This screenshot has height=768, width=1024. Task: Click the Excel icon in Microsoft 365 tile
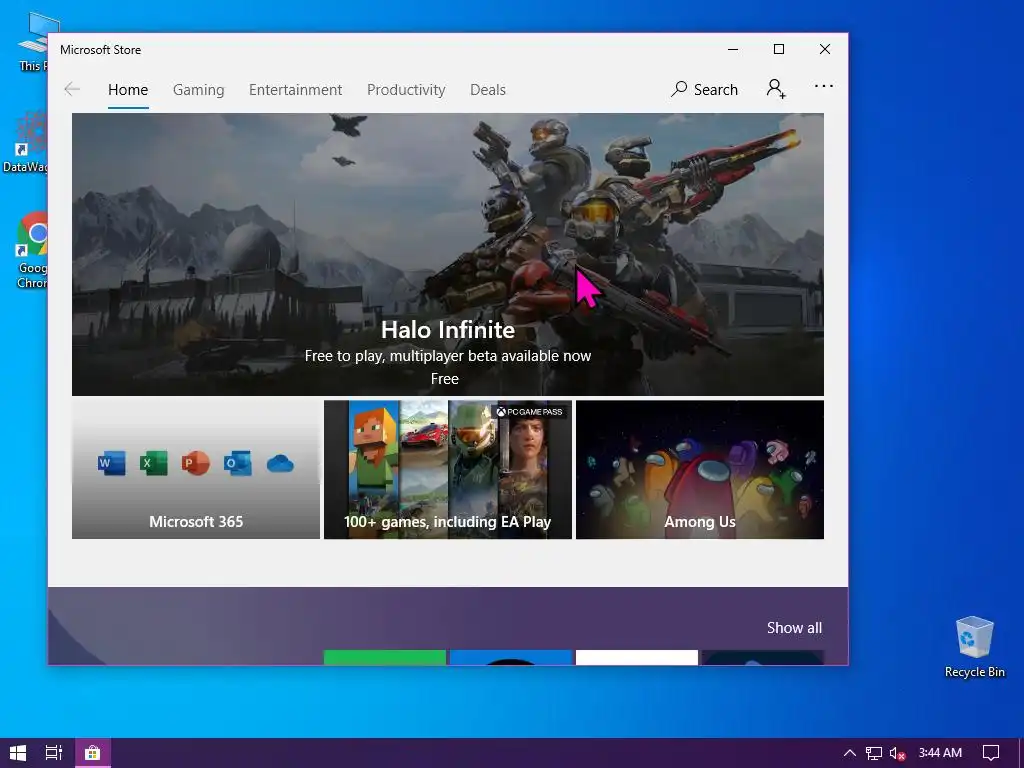[x=153, y=464]
